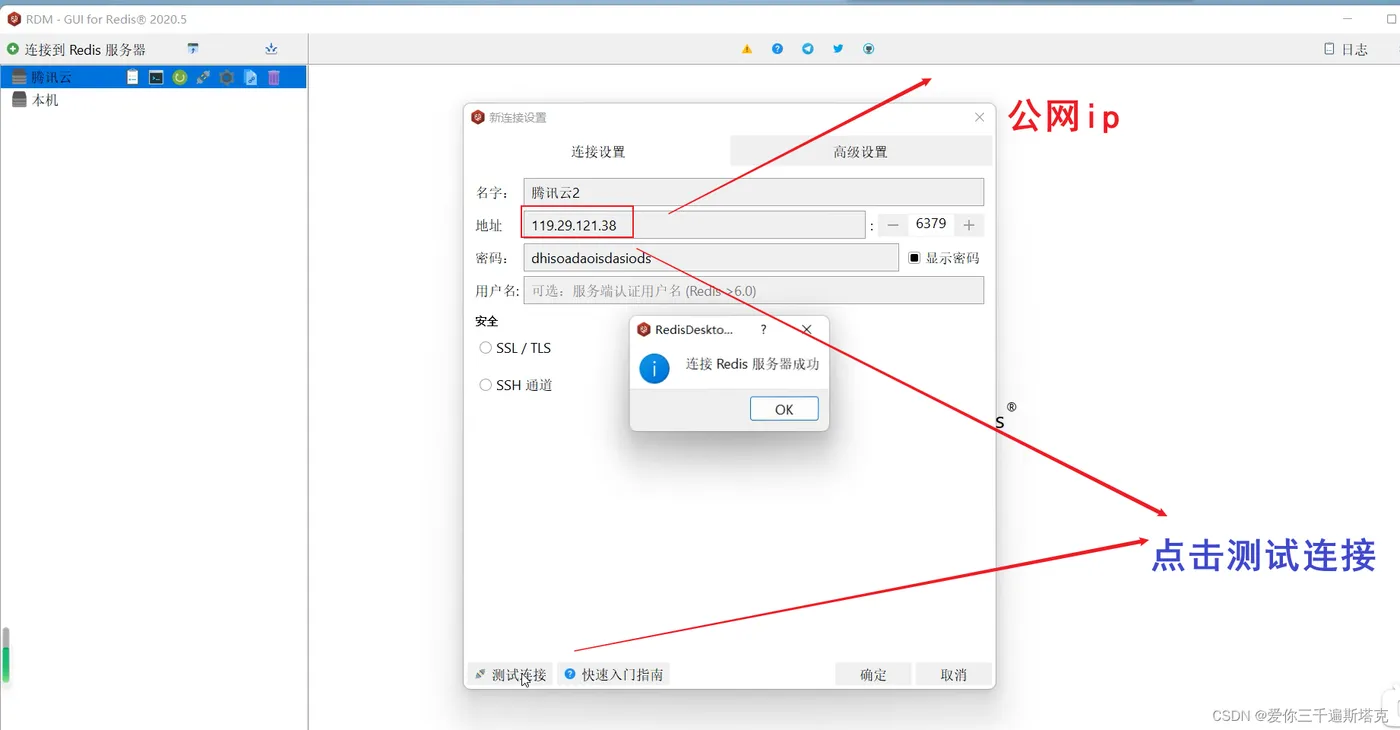The image size is (1400, 730).
Task: Open the Twitter bird icon
Action: pyautogui.click(x=838, y=49)
